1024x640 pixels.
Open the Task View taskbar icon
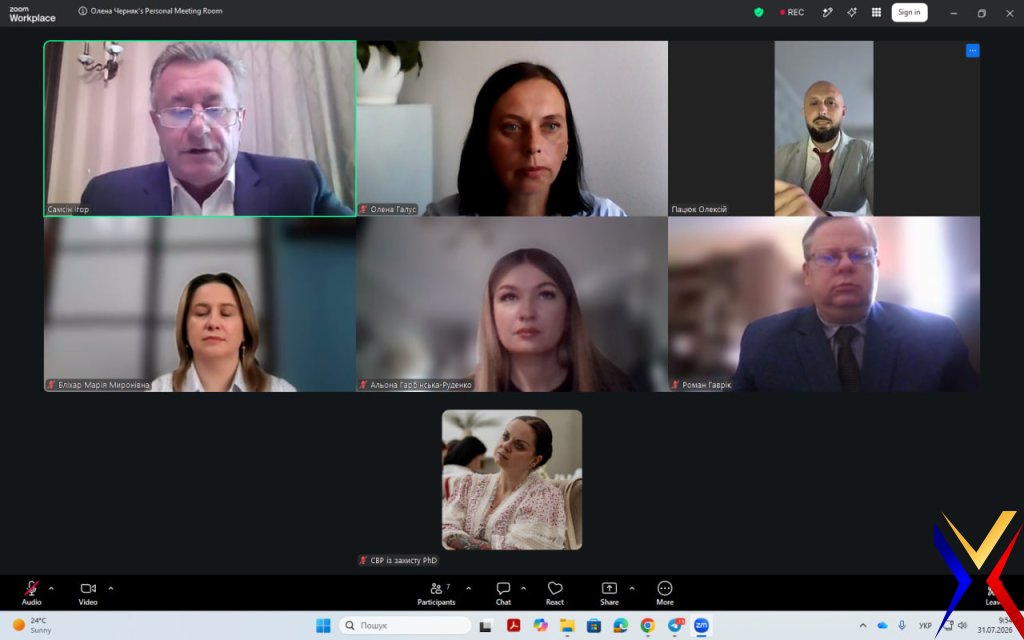485,626
